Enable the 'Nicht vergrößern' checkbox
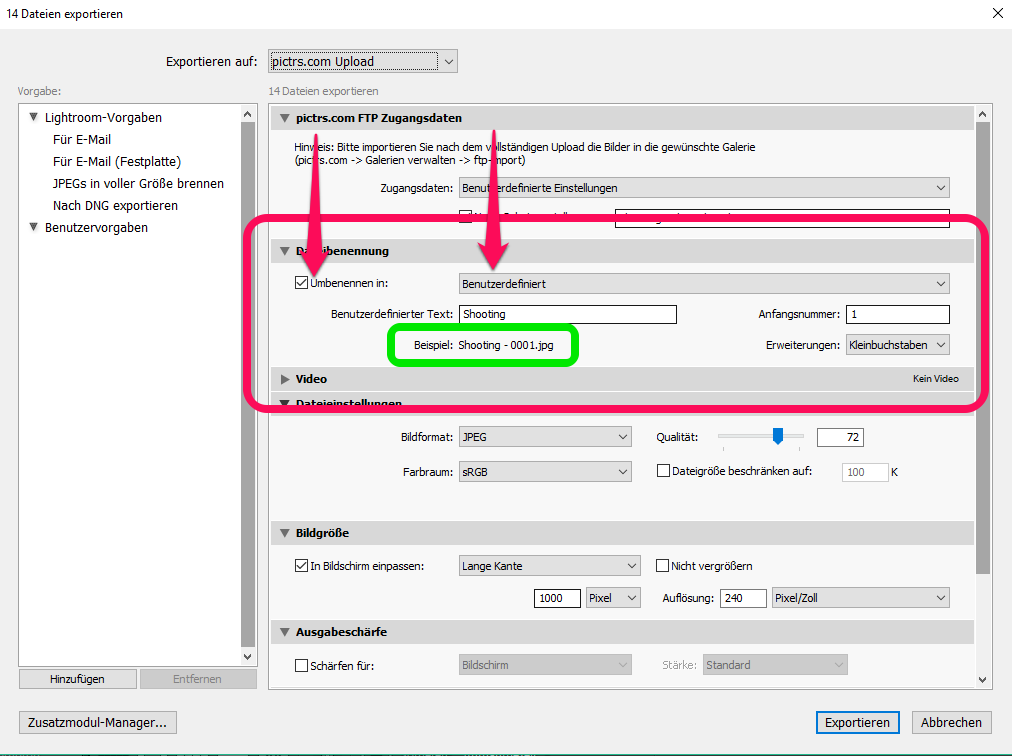 pyautogui.click(x=662, y=566)
